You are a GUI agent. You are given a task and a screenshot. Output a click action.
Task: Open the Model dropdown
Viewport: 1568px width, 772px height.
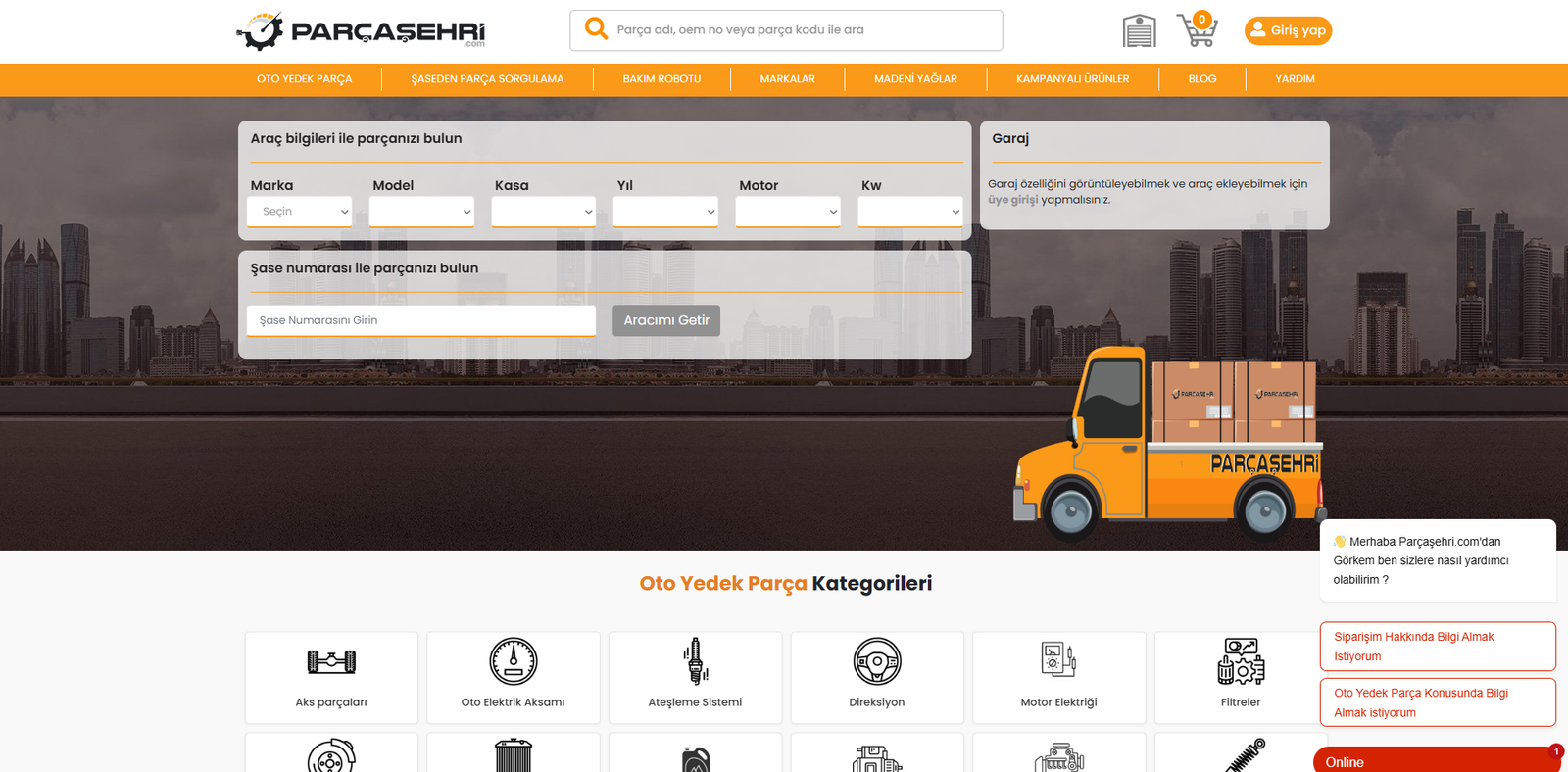421,212
